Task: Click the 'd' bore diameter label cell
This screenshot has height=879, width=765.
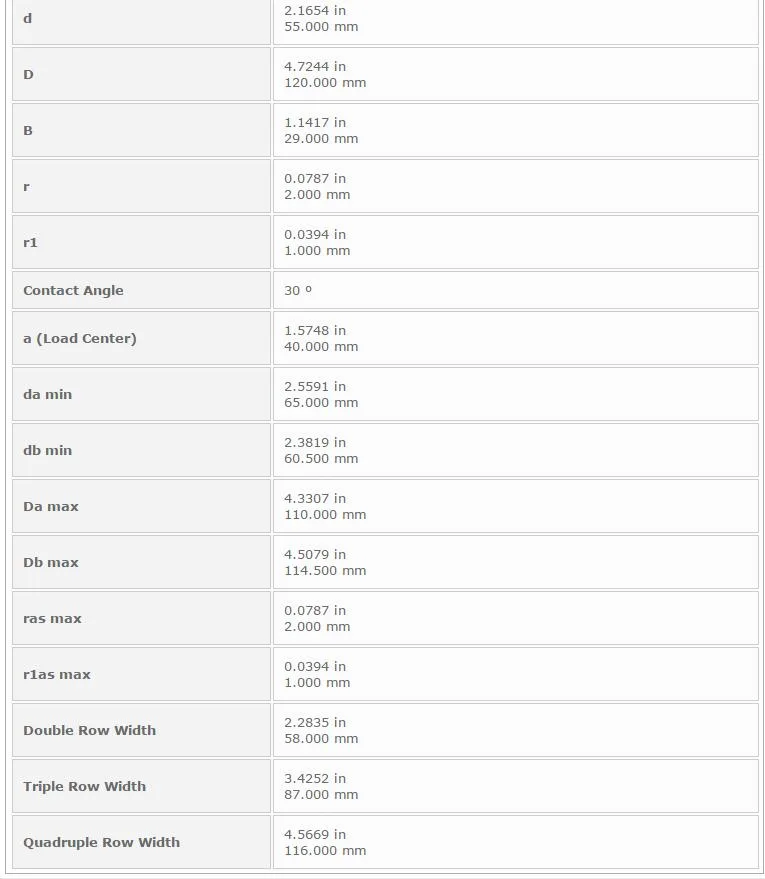Action: pos(141,21)
